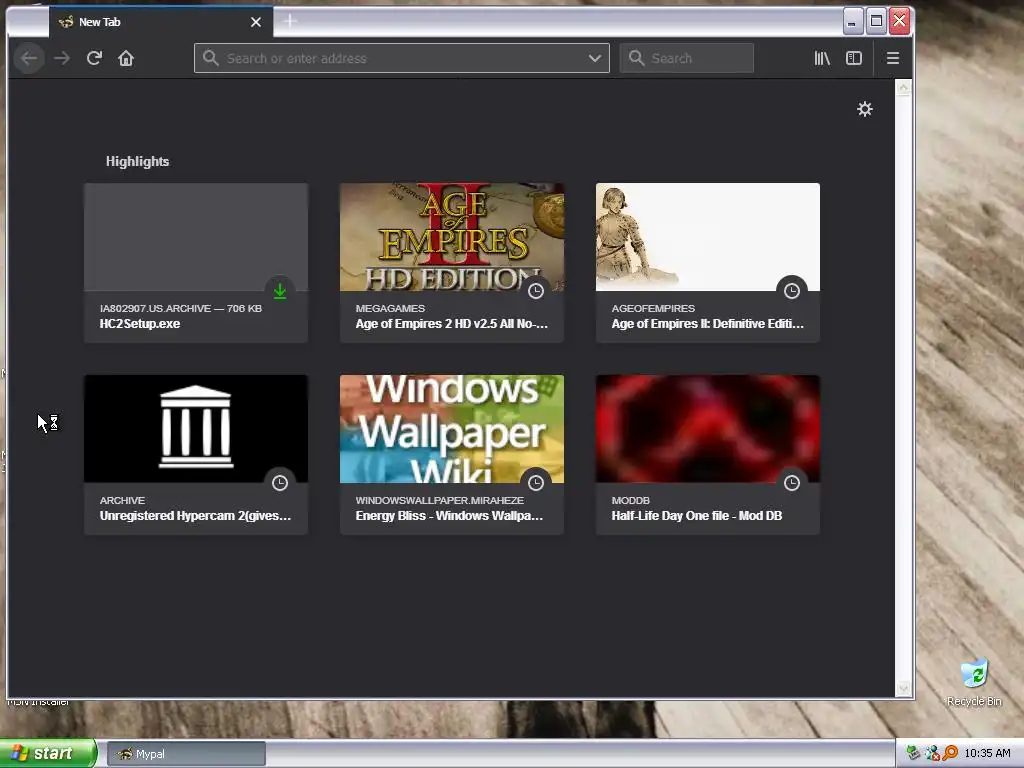
Task: Click Half-Life Day One file - Mod DB title
Action: (x=697, y=516)
